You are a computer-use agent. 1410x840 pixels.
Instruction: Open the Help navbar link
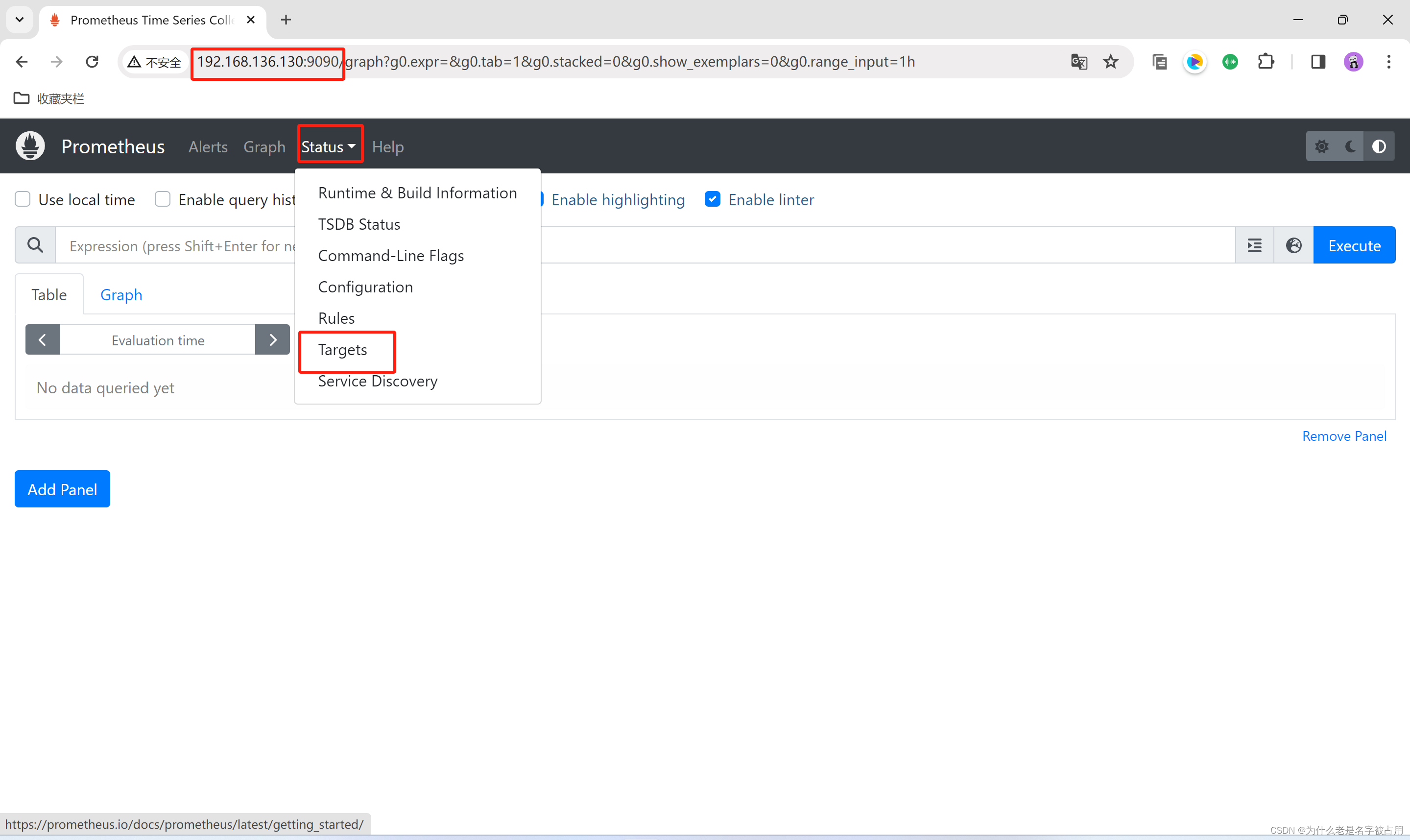tap(388, 146)
